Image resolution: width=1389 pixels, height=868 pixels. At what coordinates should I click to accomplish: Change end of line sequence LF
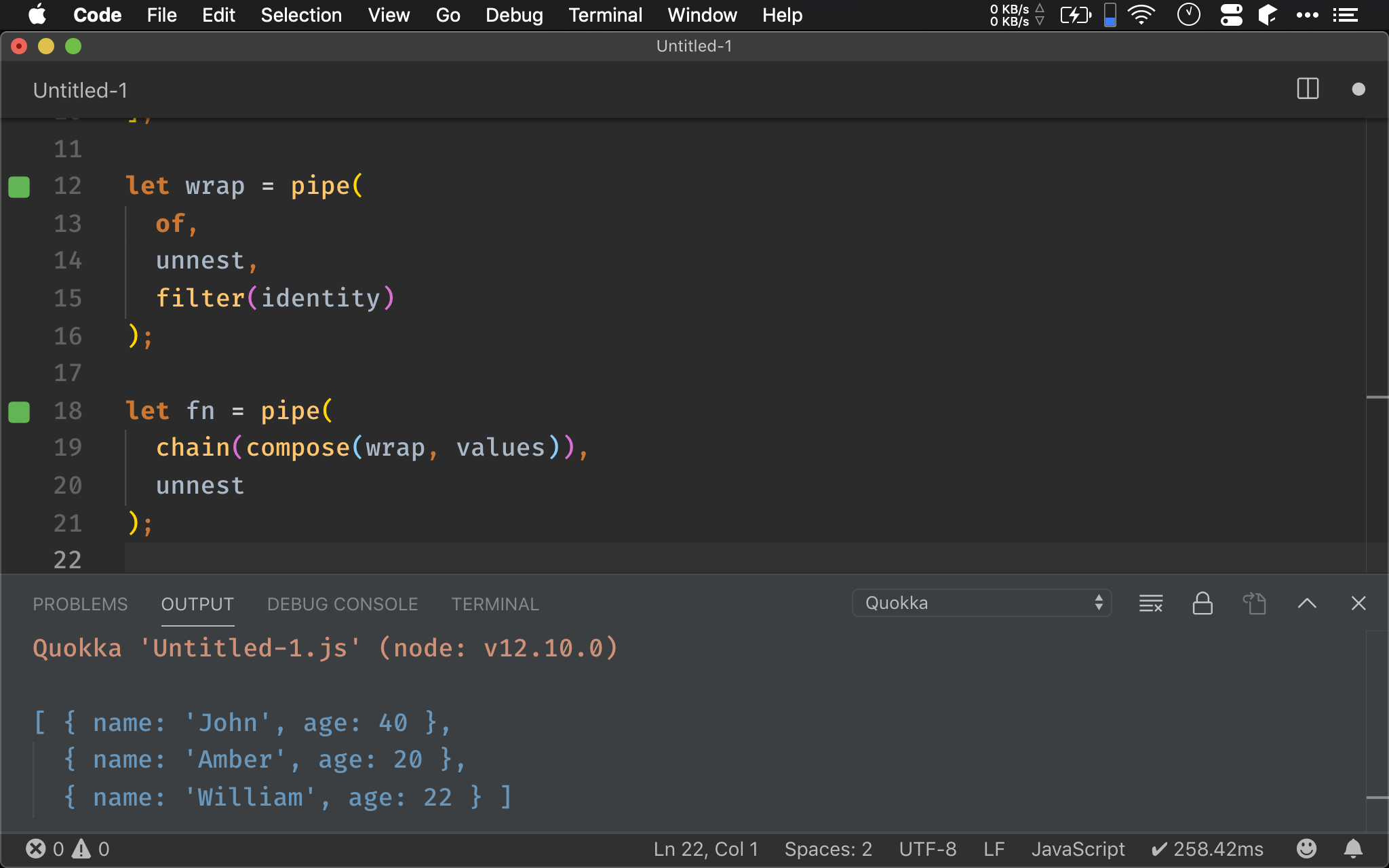coord(994,849)
